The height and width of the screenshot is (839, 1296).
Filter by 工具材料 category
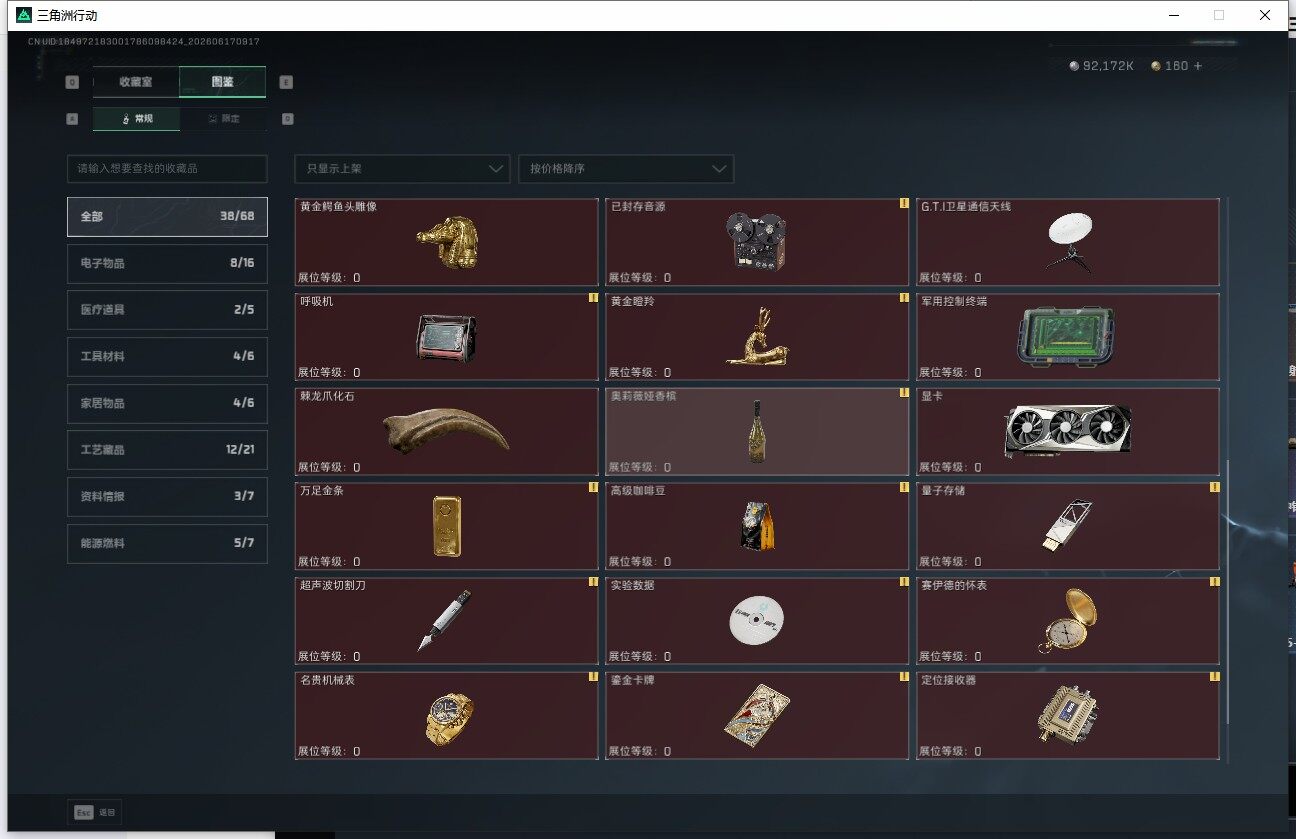(167, 356)
